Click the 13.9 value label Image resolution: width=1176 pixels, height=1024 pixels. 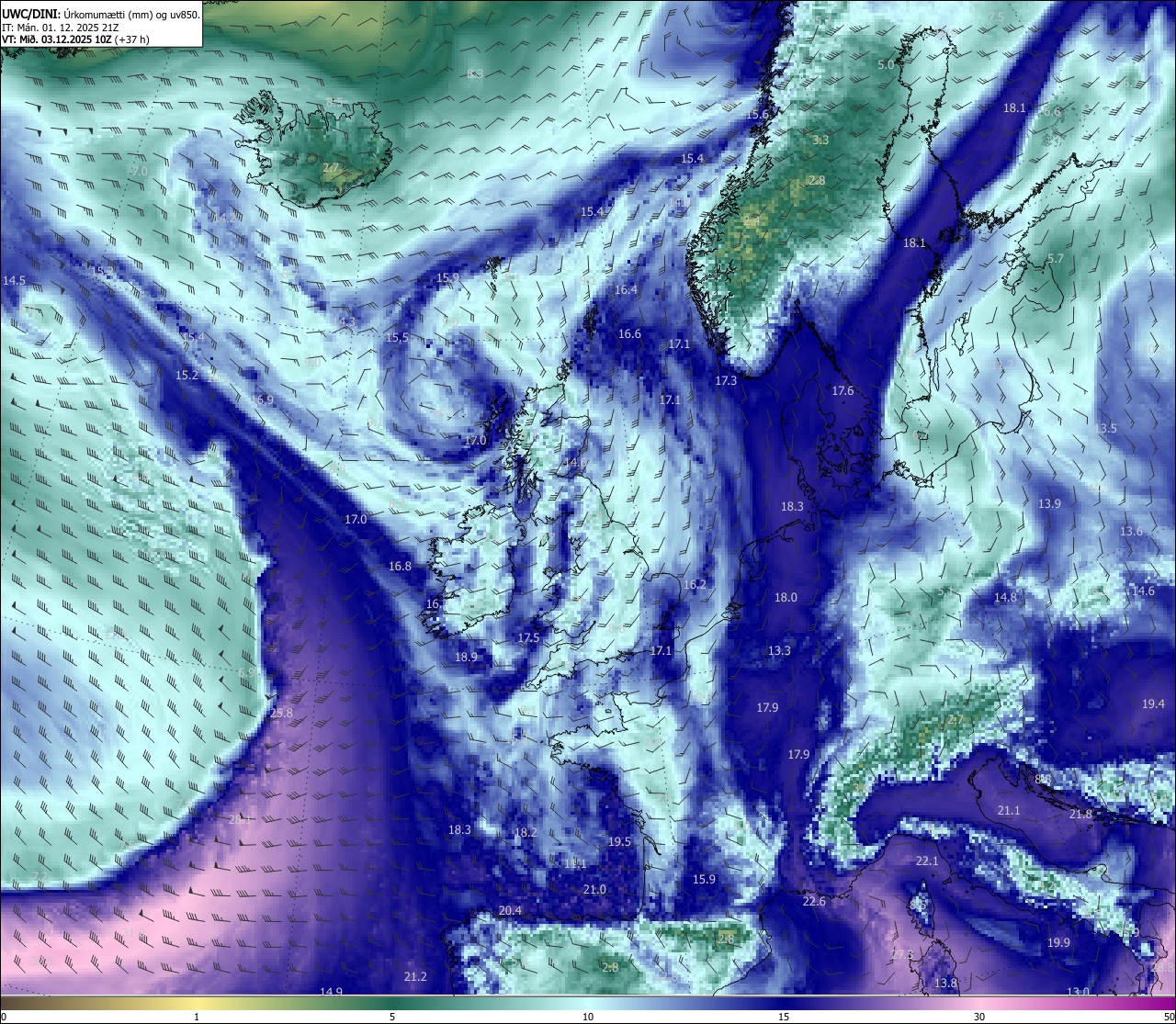coord(1049,503)
